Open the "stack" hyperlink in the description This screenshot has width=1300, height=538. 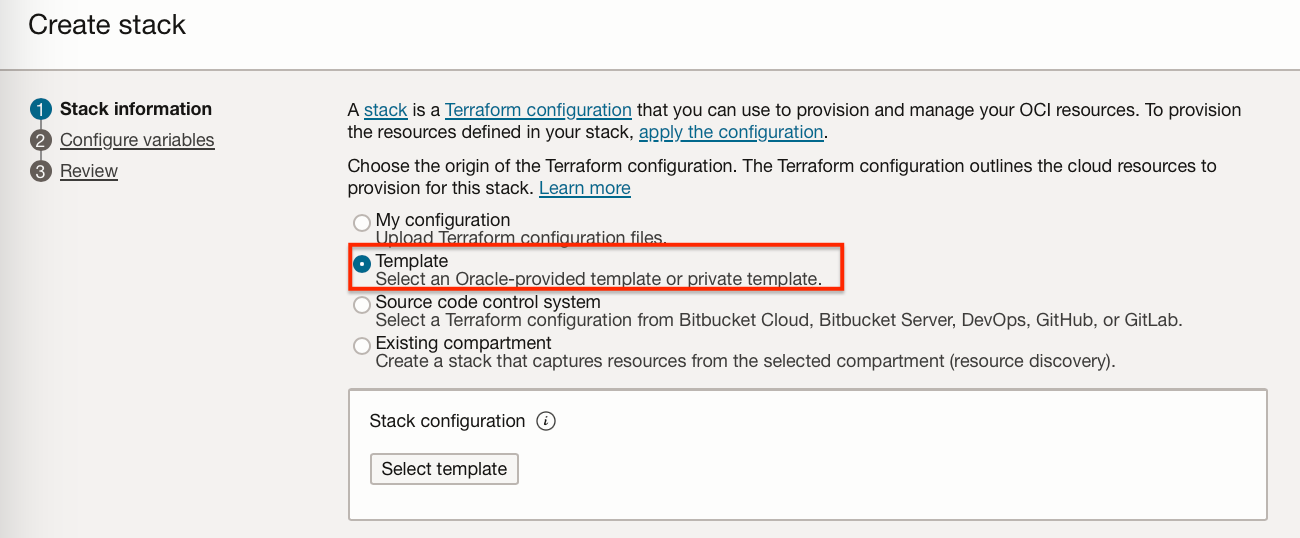tap(385, 110)
